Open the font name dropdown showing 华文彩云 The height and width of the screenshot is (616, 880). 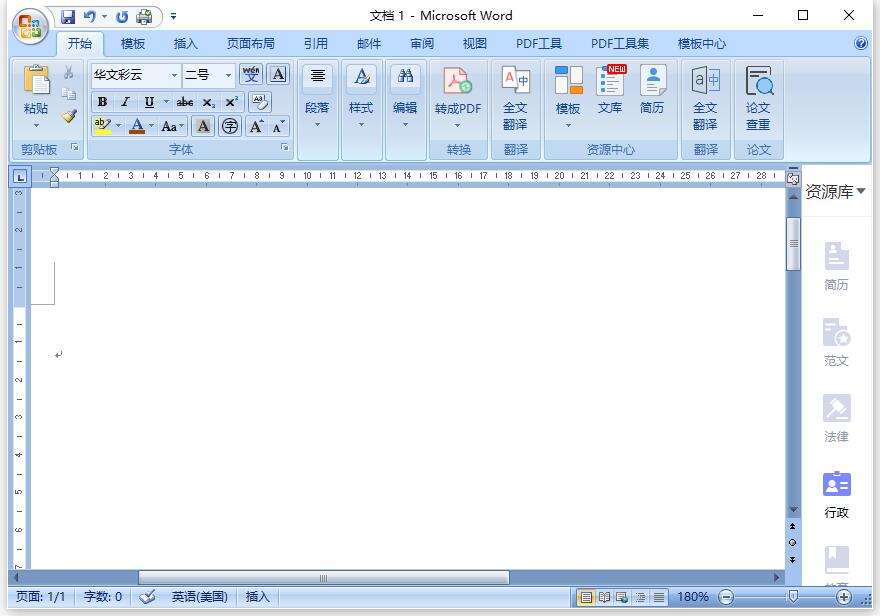pyautogui.click(x=173, y=75)
